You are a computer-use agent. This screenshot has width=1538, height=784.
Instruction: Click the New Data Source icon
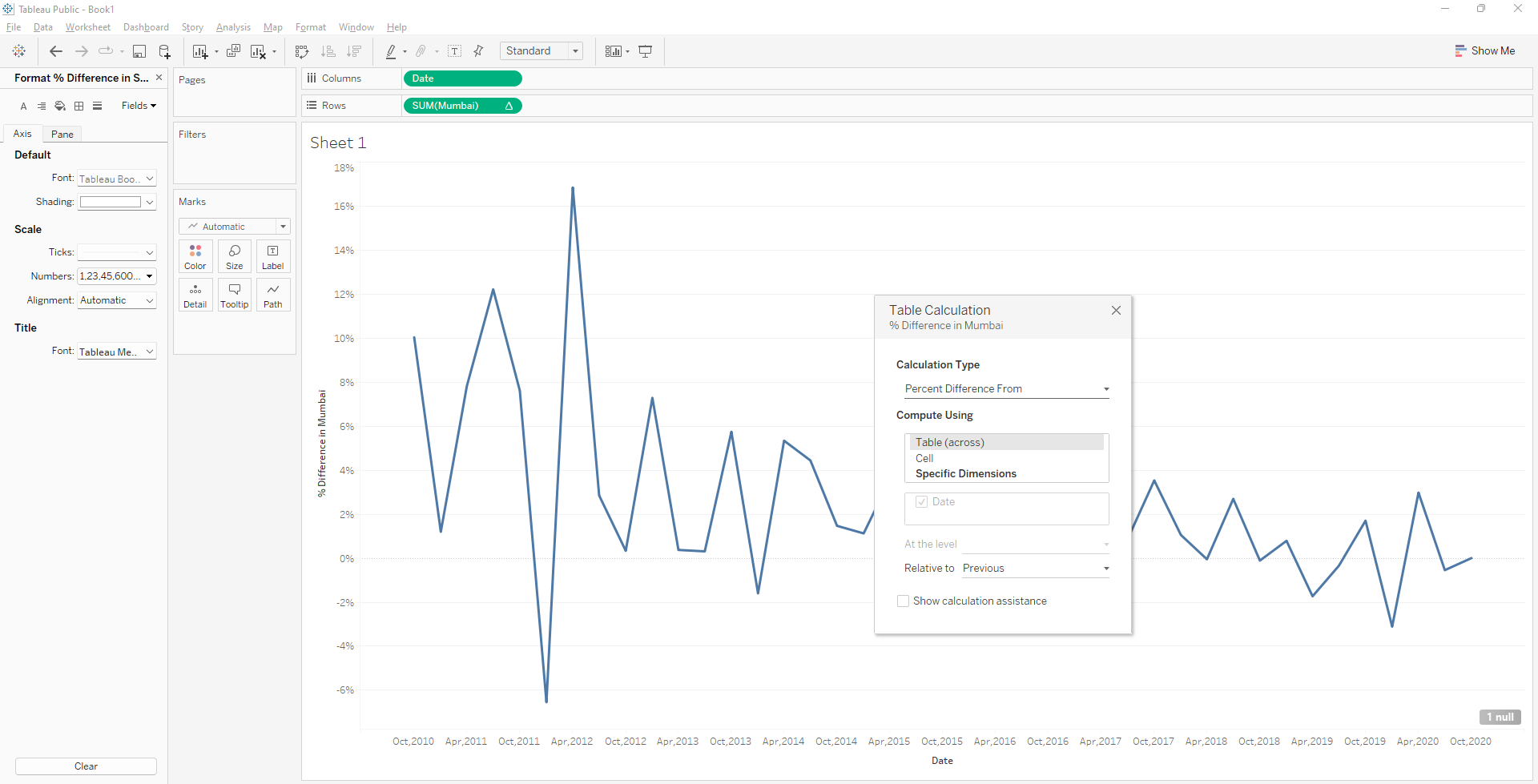tap(164, 51)
